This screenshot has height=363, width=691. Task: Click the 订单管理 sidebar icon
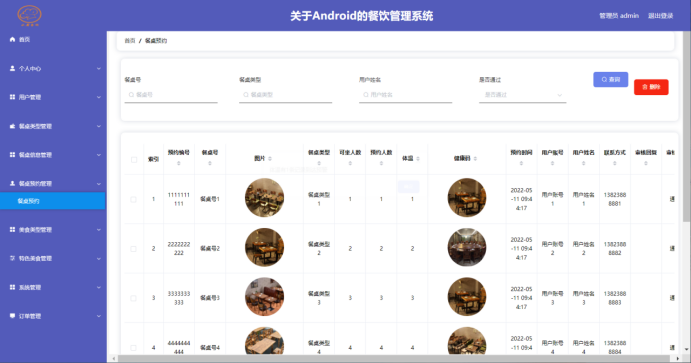(x=12, y=316)
